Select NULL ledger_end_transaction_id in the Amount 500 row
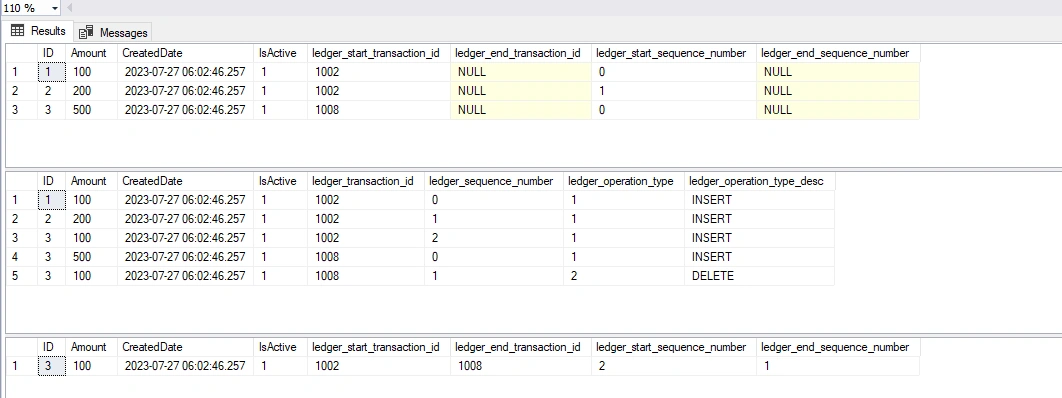1062x398 pixels. pos(521,110)
